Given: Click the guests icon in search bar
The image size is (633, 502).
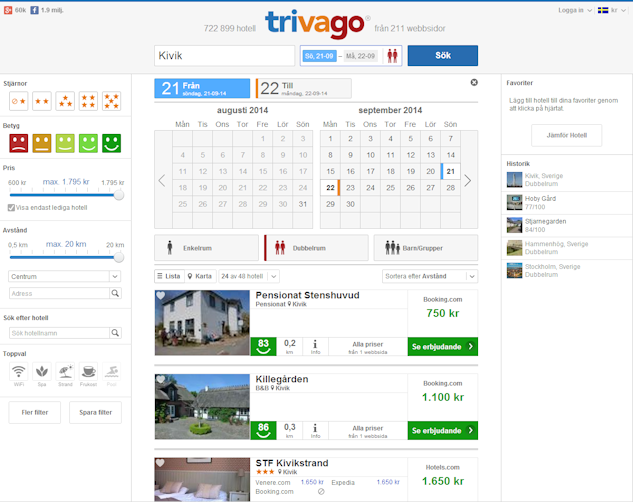Looking at the screenshot, I should click(392, 56).
